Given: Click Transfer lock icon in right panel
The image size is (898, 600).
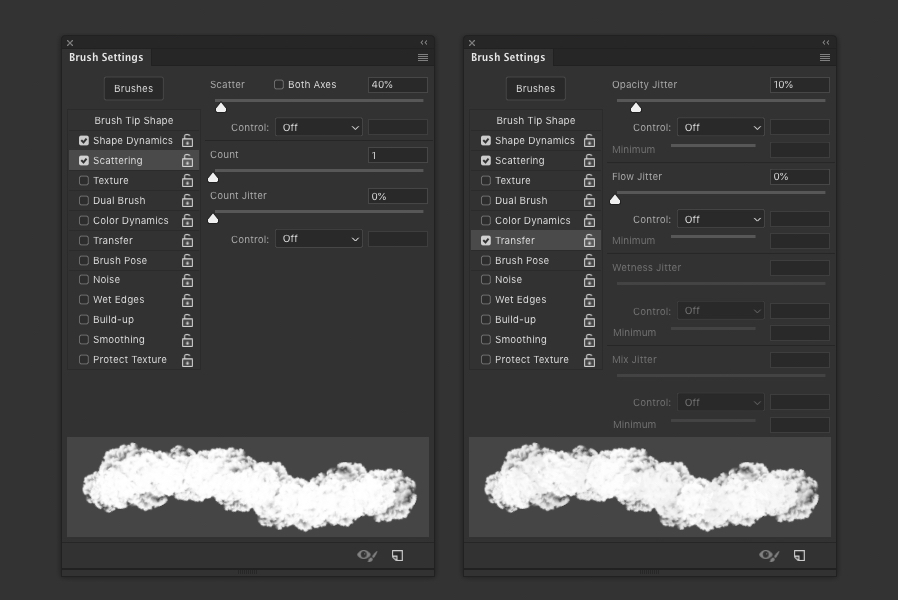Looking at the screenshot, I should (x=589, y=240).
